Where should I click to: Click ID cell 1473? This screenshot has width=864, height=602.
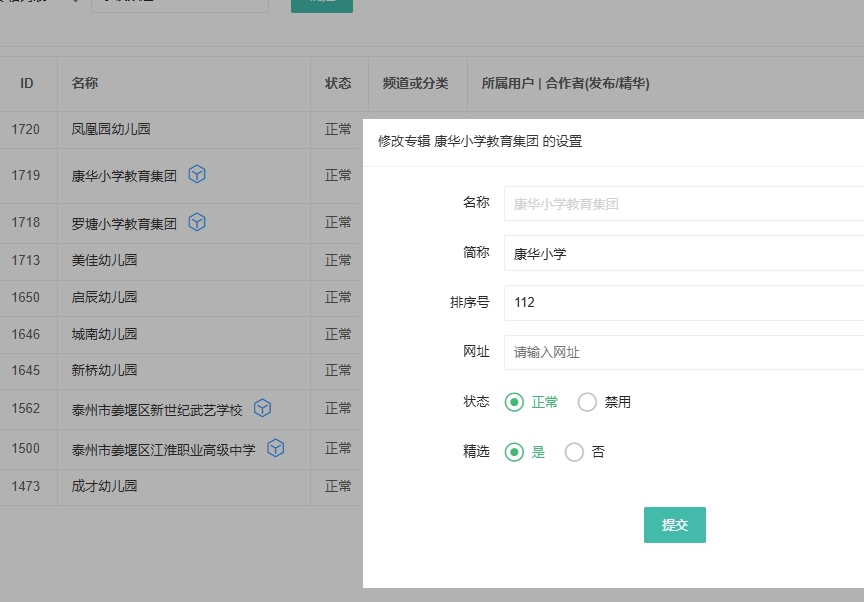point(26,486)
